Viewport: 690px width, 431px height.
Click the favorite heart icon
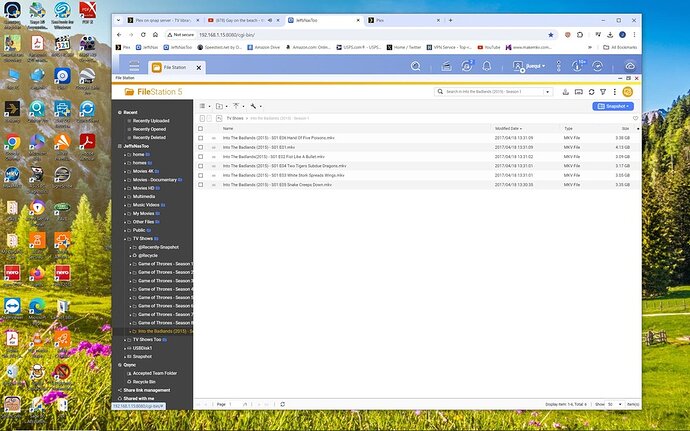click(x=635, y=118)
